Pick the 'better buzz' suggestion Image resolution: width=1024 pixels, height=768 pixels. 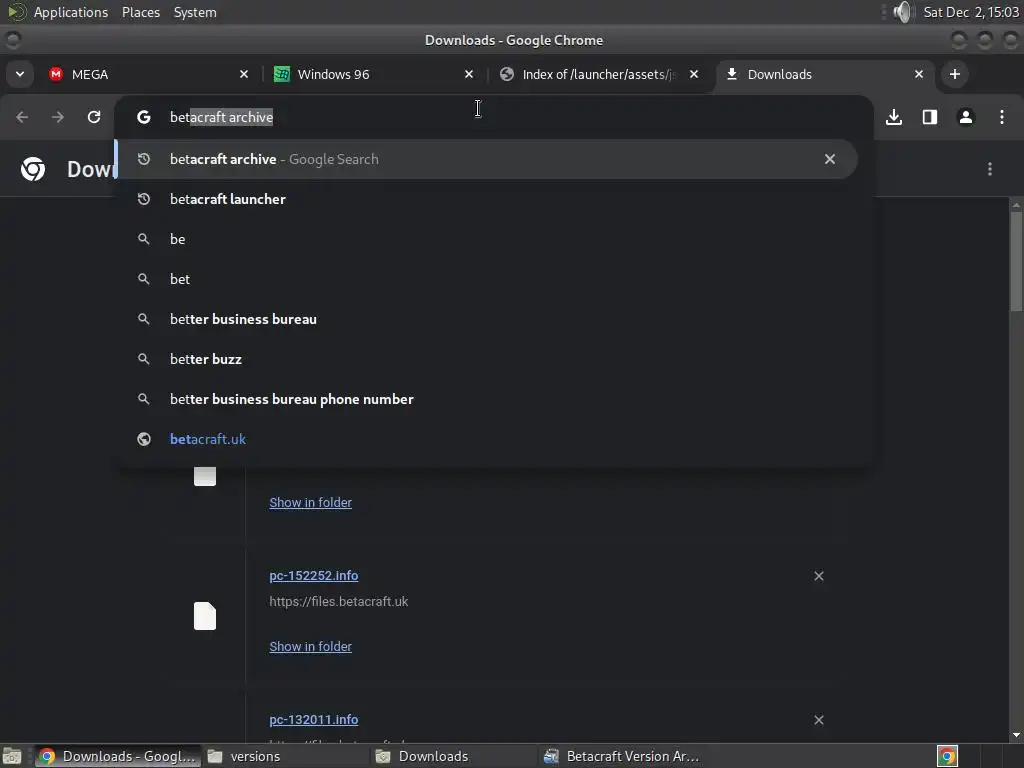coord(486,359)
